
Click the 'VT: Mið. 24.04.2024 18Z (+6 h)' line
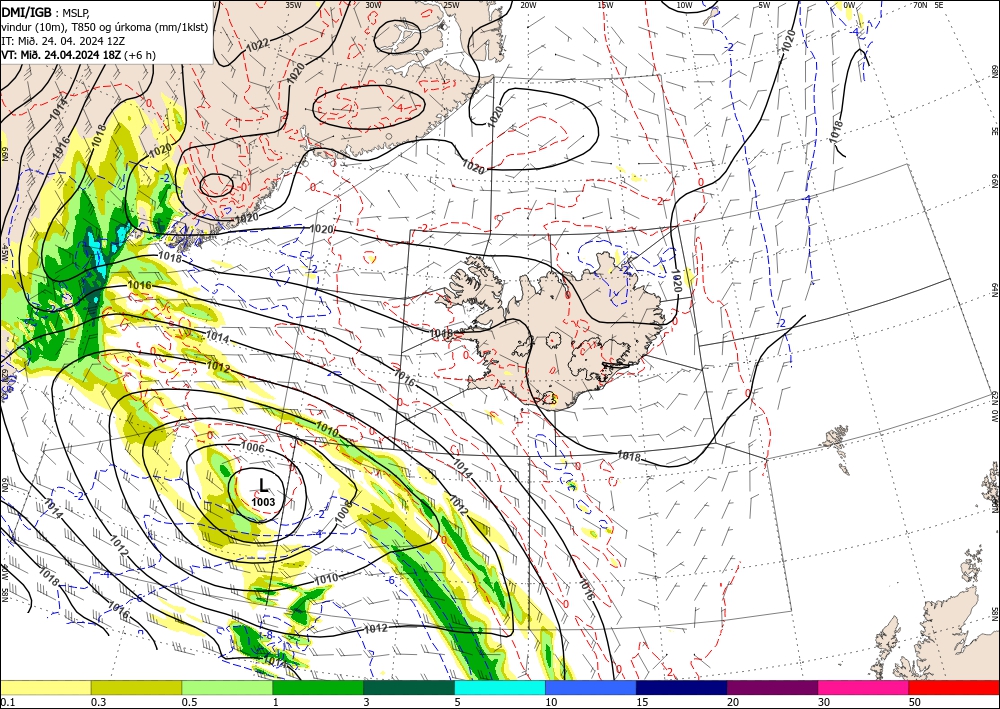[x=78, y=55]
